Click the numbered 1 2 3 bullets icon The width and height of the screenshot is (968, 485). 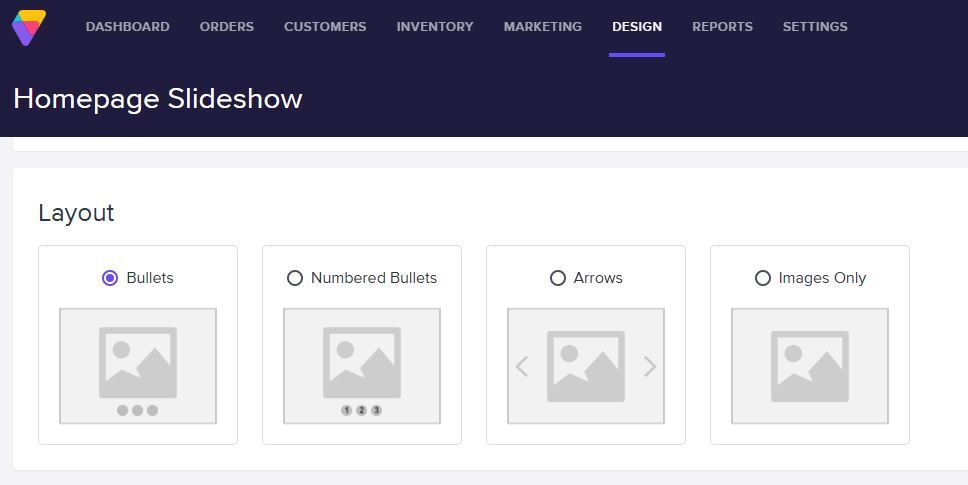[x=362, y=410]
